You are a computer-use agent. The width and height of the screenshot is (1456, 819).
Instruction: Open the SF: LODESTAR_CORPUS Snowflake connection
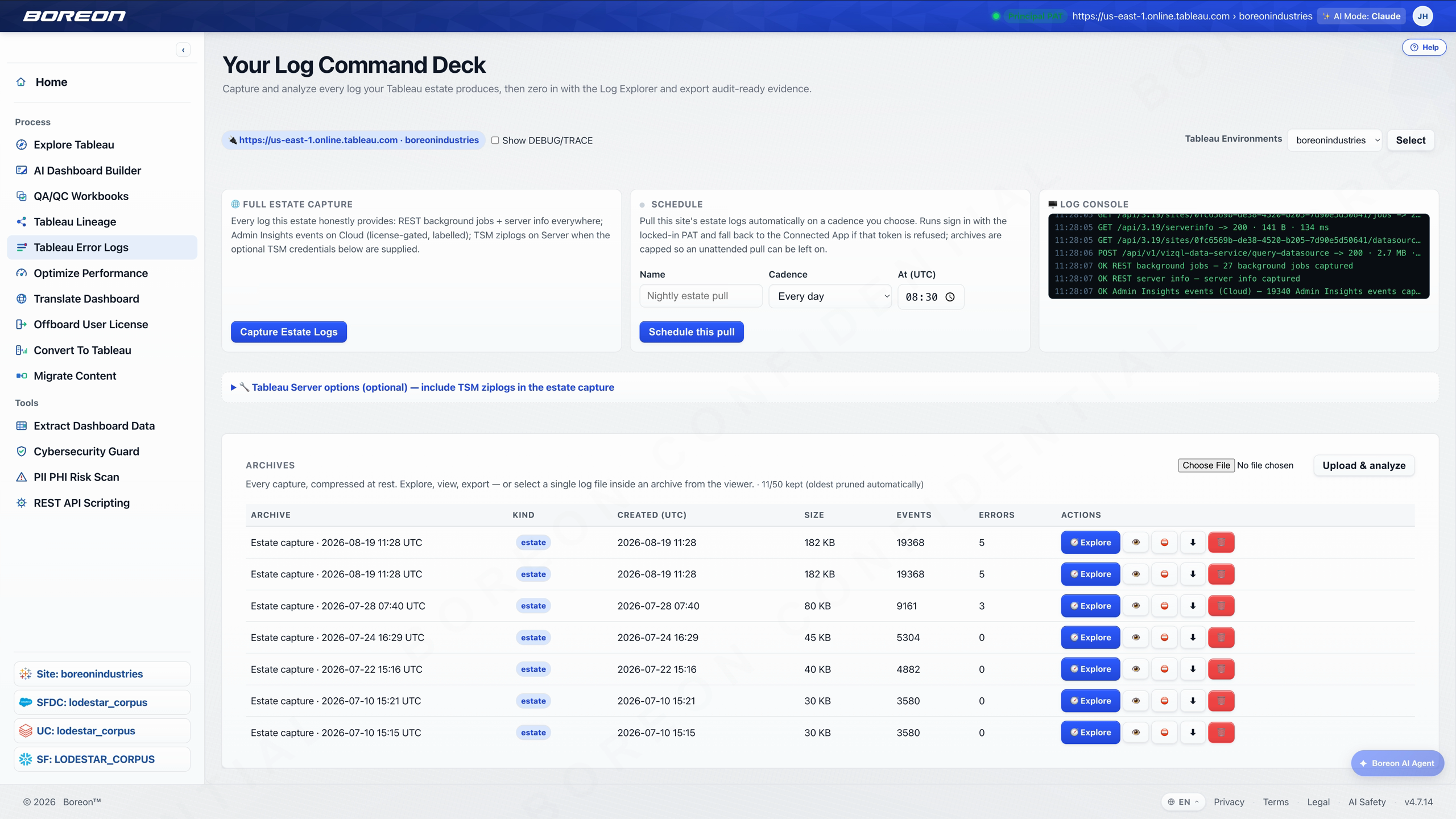102,759
